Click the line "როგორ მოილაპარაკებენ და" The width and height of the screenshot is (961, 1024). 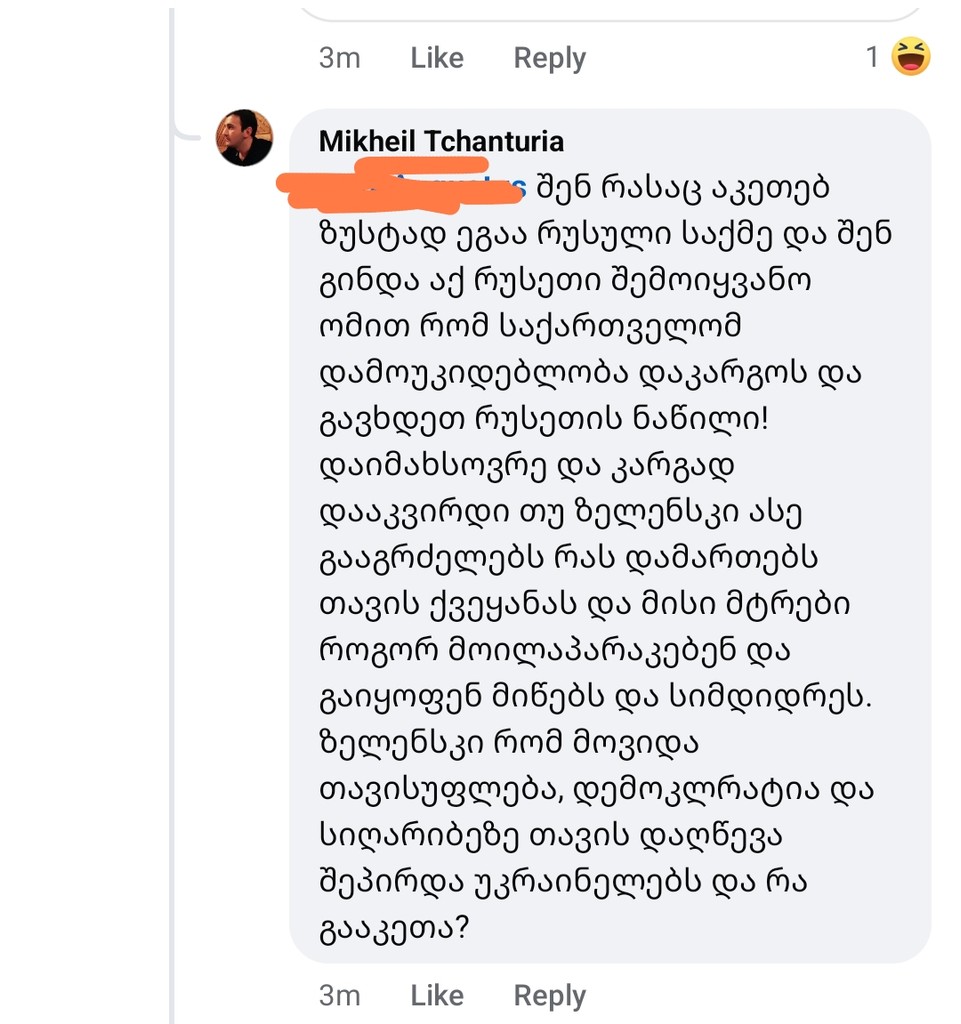(x=555, y=650)
